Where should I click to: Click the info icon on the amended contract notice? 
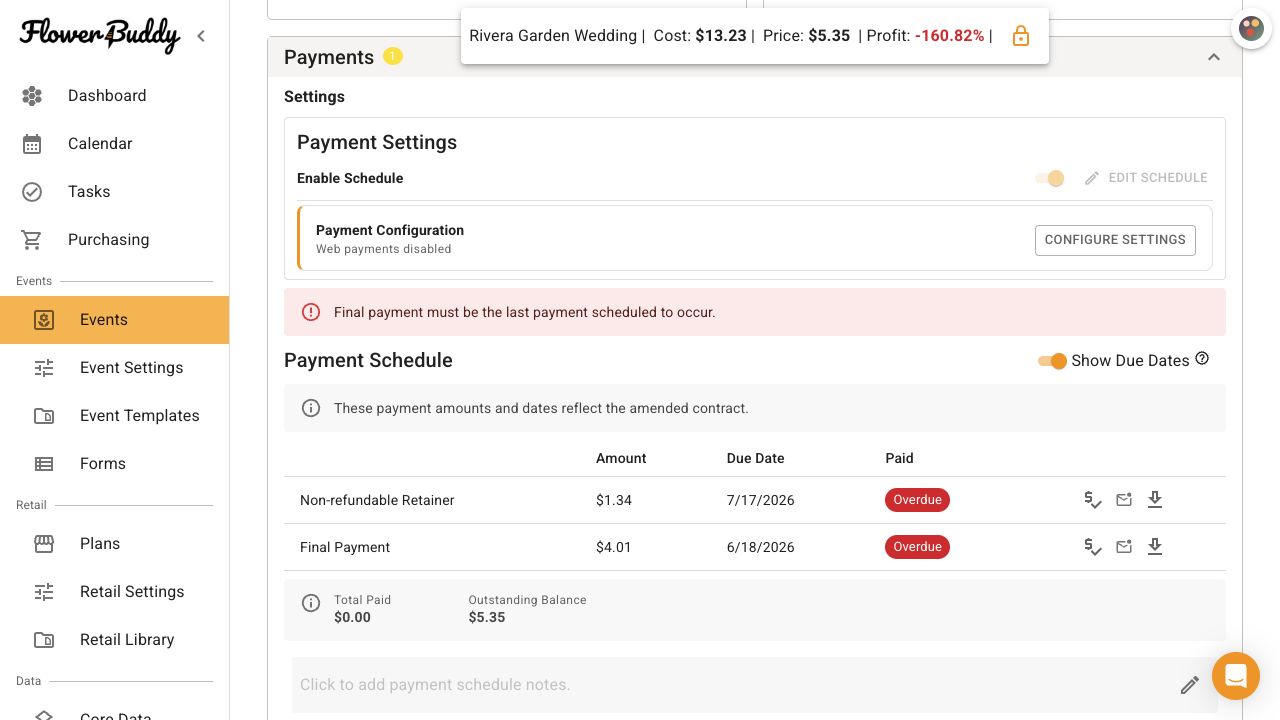pyautogui.click(x=311, y=408)
